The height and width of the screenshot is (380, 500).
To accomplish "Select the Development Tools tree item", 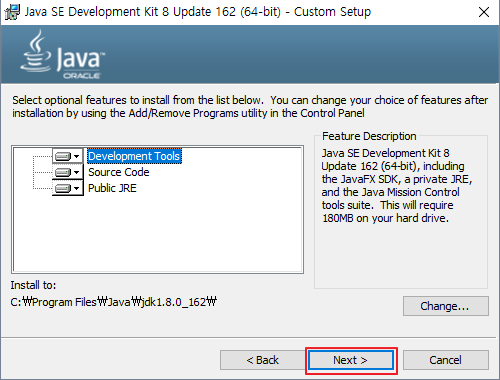I will (x=134, y=156).
